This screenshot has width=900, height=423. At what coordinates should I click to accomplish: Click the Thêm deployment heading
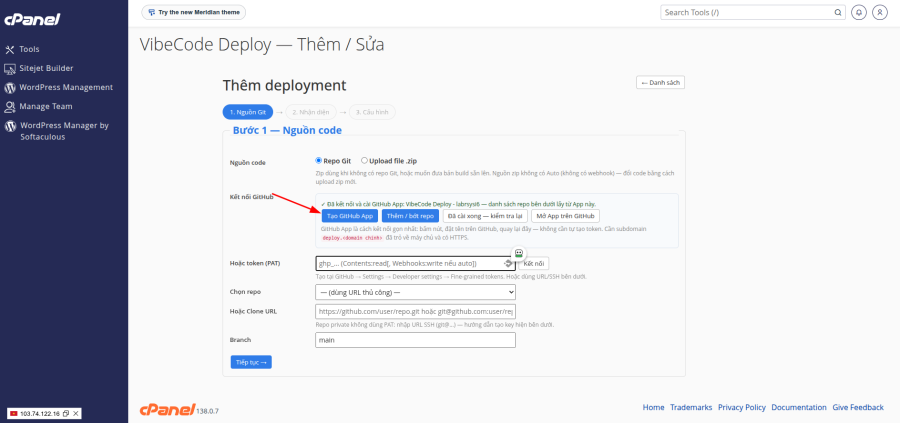[284, 86]
